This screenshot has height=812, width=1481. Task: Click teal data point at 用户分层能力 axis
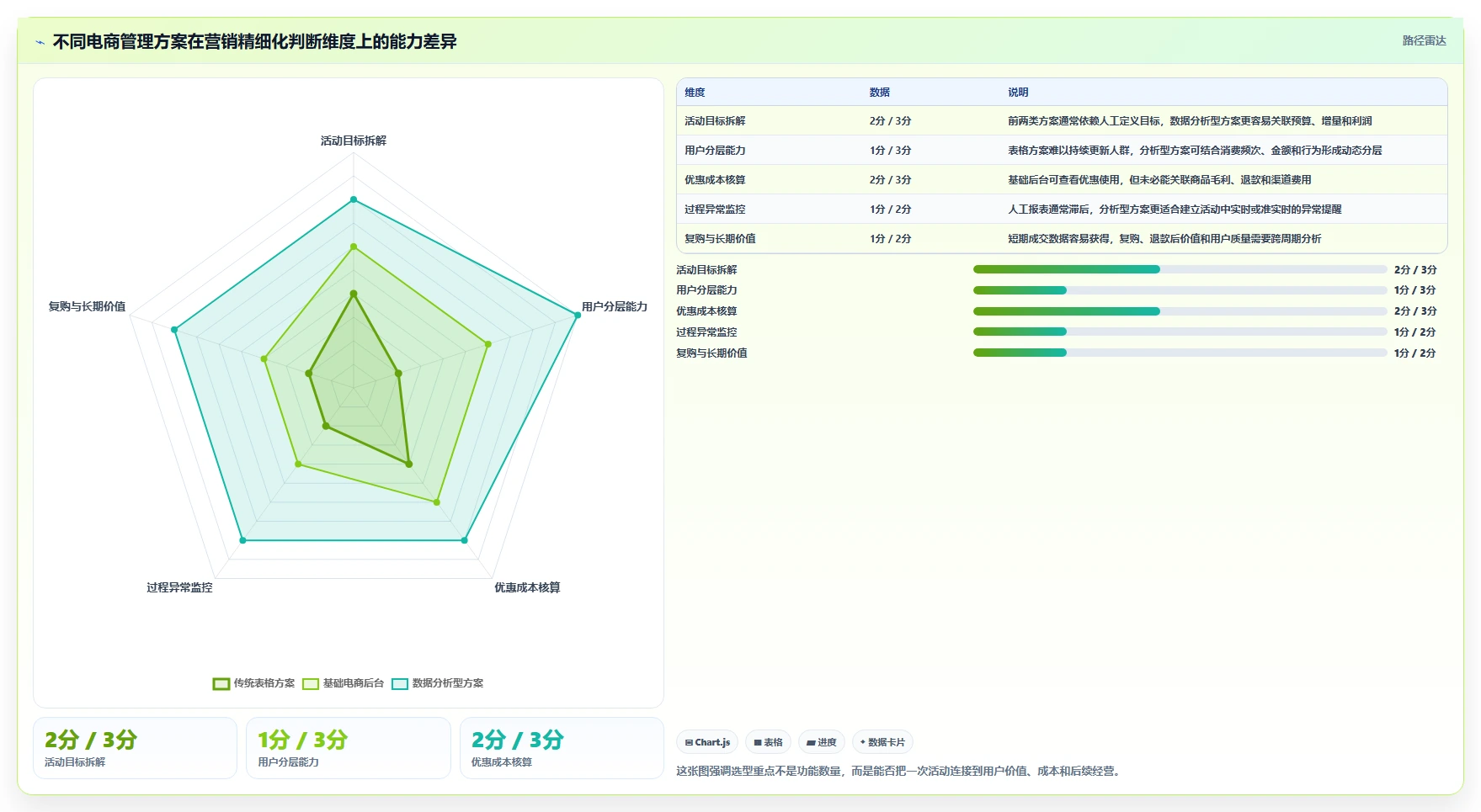tap(577, 315)
